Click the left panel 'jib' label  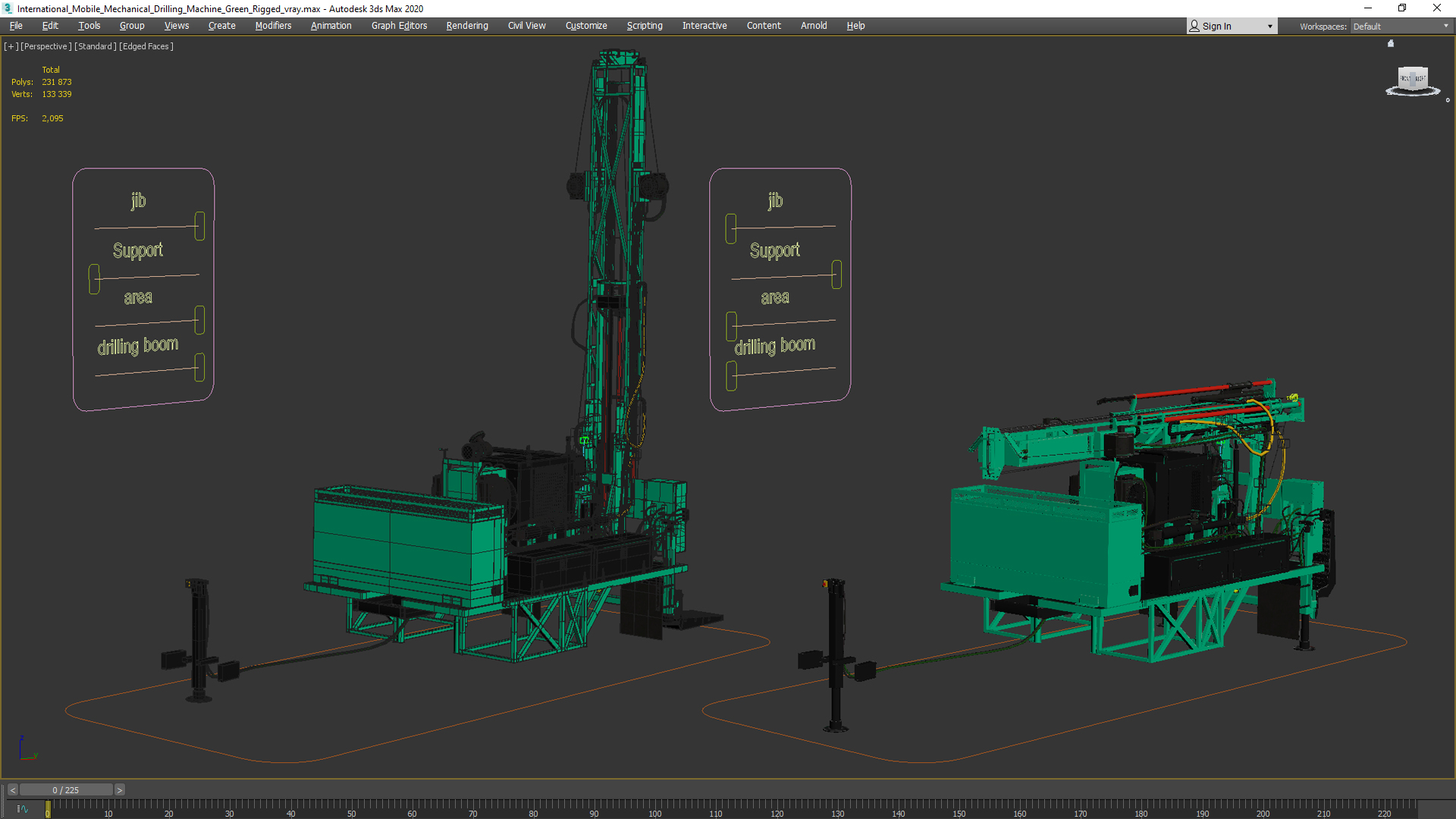138,200
